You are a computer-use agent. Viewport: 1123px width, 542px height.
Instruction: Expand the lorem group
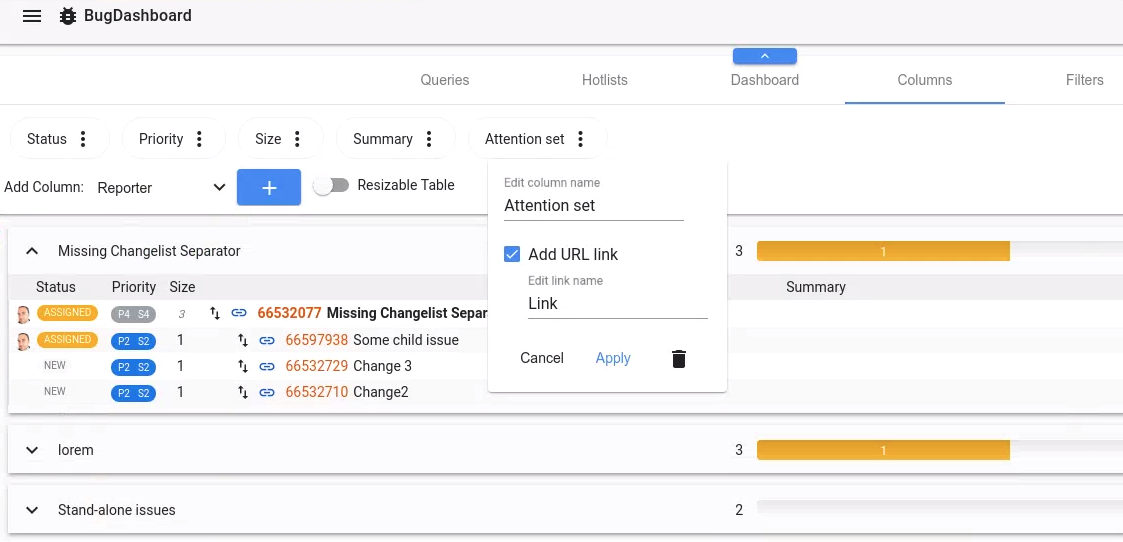click(x=32, y=450)
